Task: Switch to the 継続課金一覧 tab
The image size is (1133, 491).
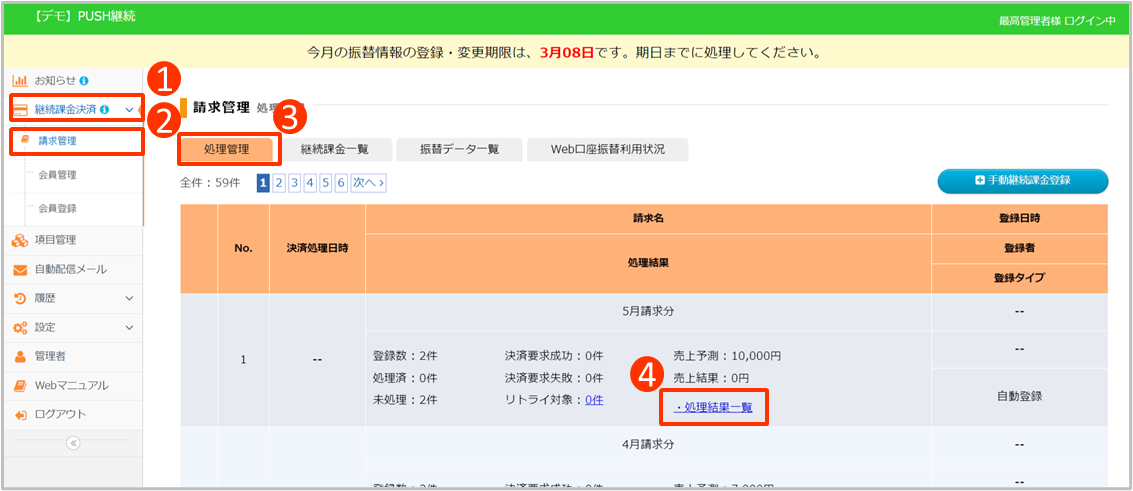Action: 335,150
